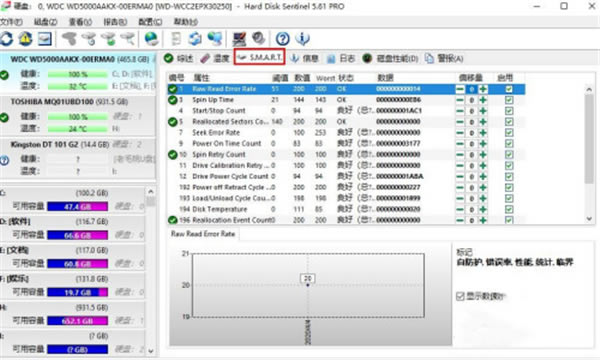Toggle enable checkbox for Power On Time Count
600x360 pixels.
click(509, 143)
